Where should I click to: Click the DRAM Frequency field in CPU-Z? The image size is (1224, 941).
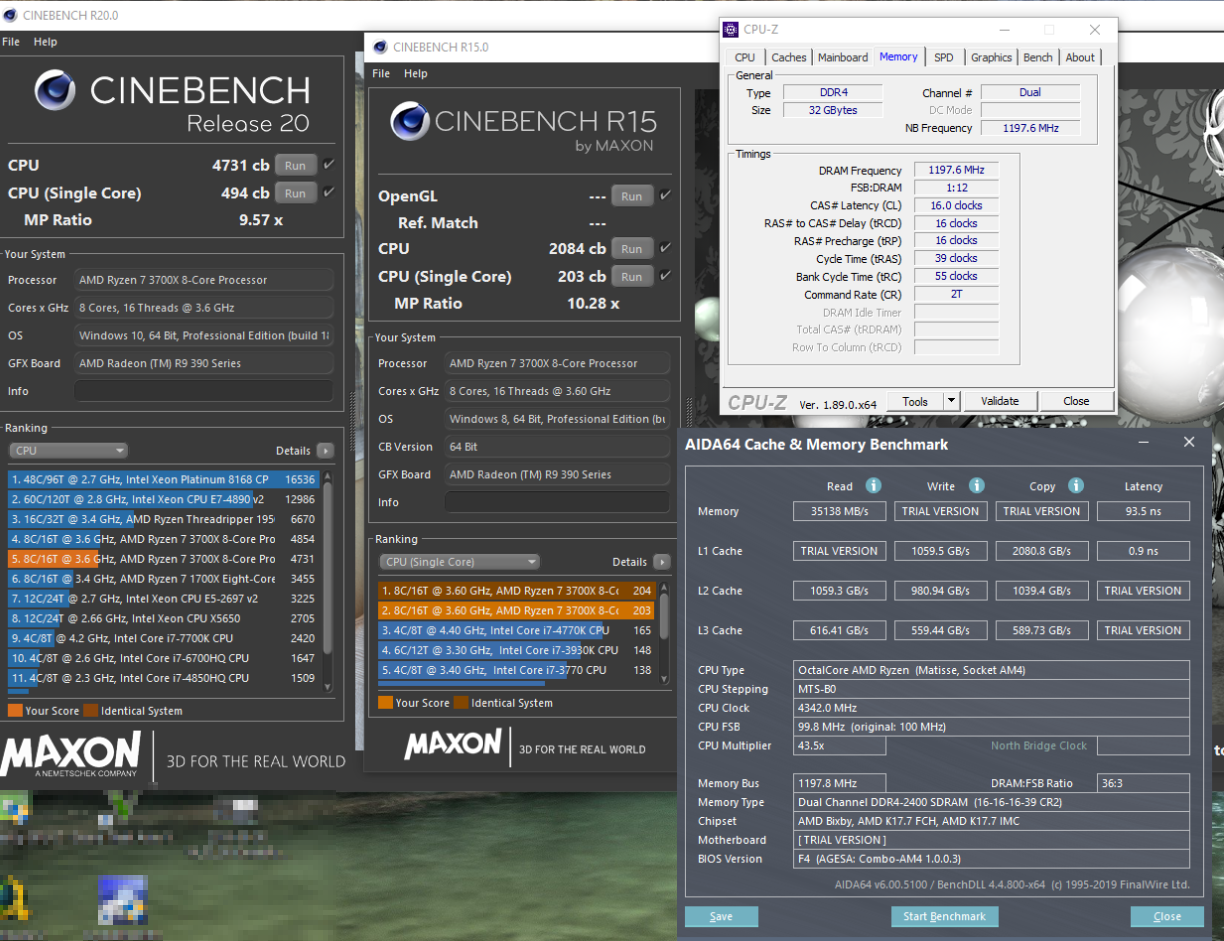956,170
